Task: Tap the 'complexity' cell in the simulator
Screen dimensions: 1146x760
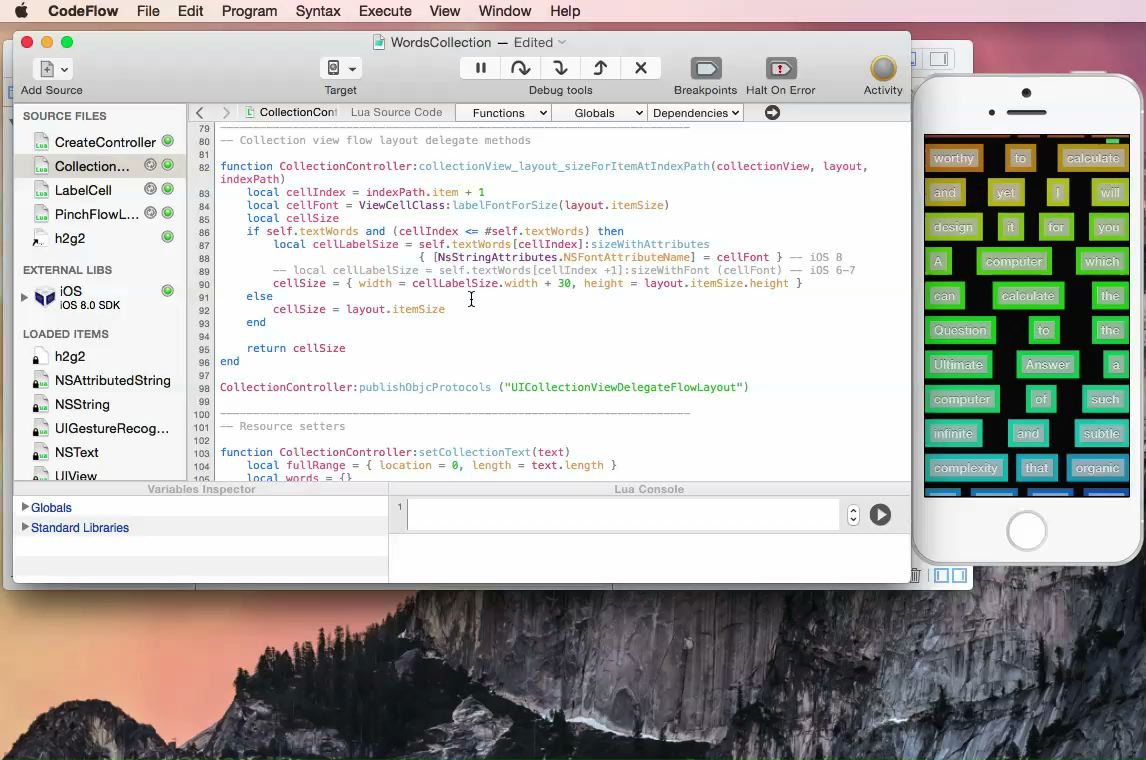Action: coord(965,468)
